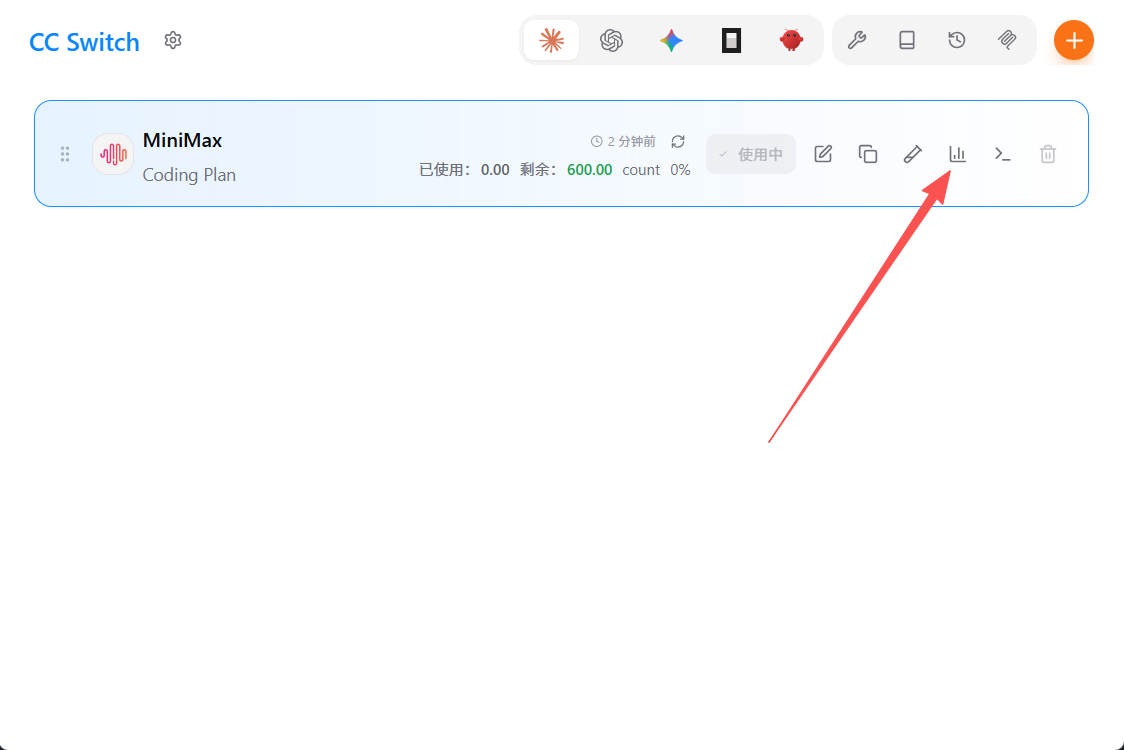Click the test tube icon for MiniMax
The width and height of the screenshot is (1124, 750).
tap(912, 154)
